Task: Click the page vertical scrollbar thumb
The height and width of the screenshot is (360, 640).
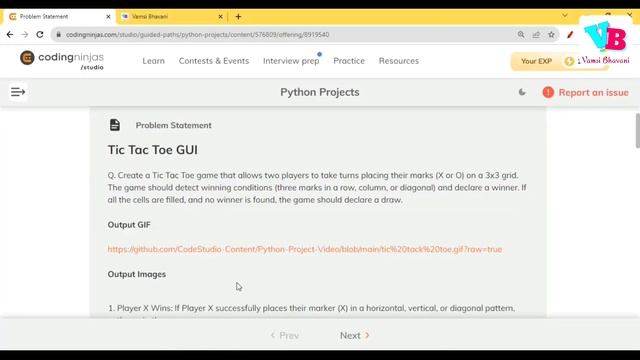Action: (x=638, y=131)
